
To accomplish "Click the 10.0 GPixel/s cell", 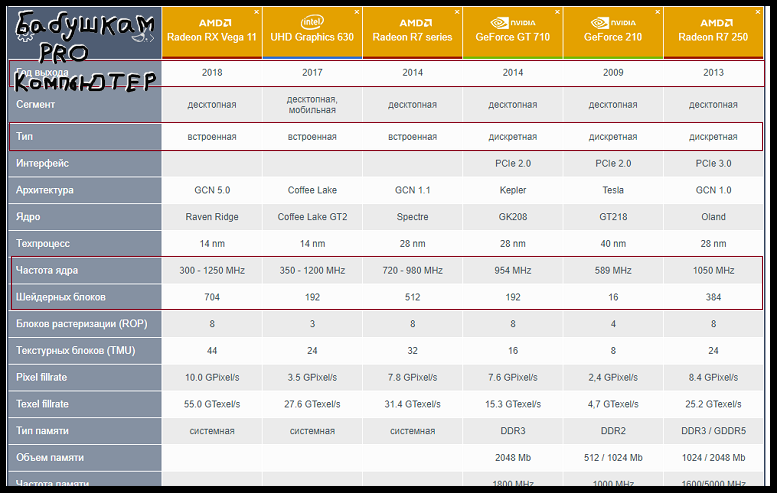I will pyautogui.click(x=212, y=378).
